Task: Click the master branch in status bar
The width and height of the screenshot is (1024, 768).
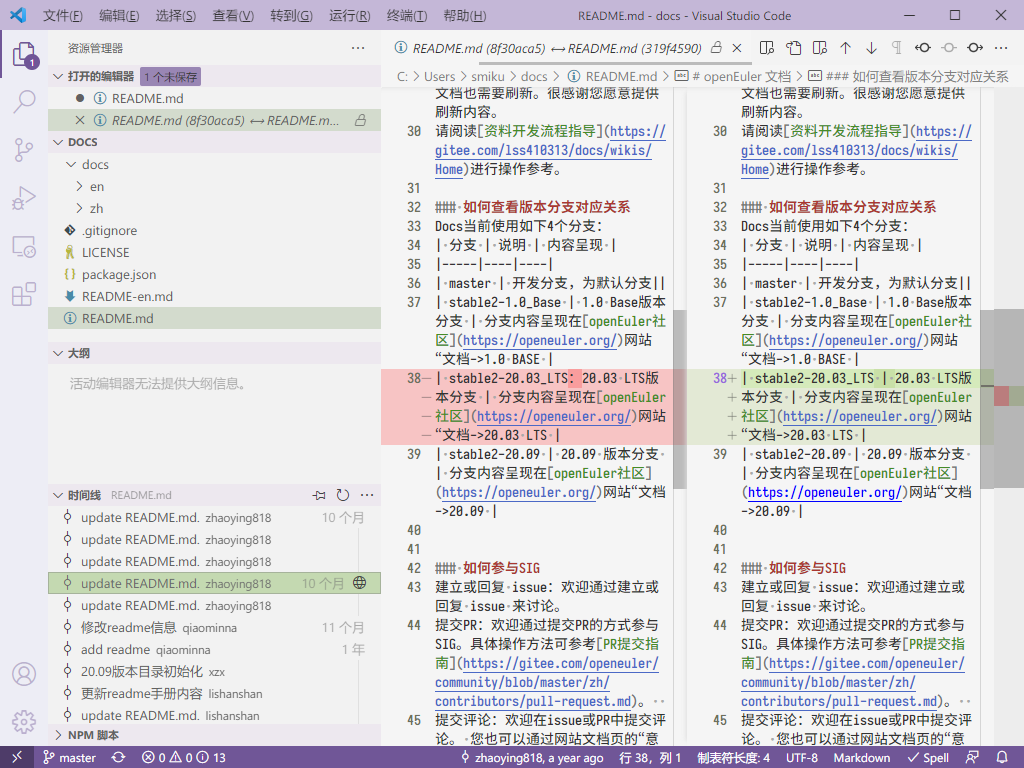Action: tap(70, 758)
